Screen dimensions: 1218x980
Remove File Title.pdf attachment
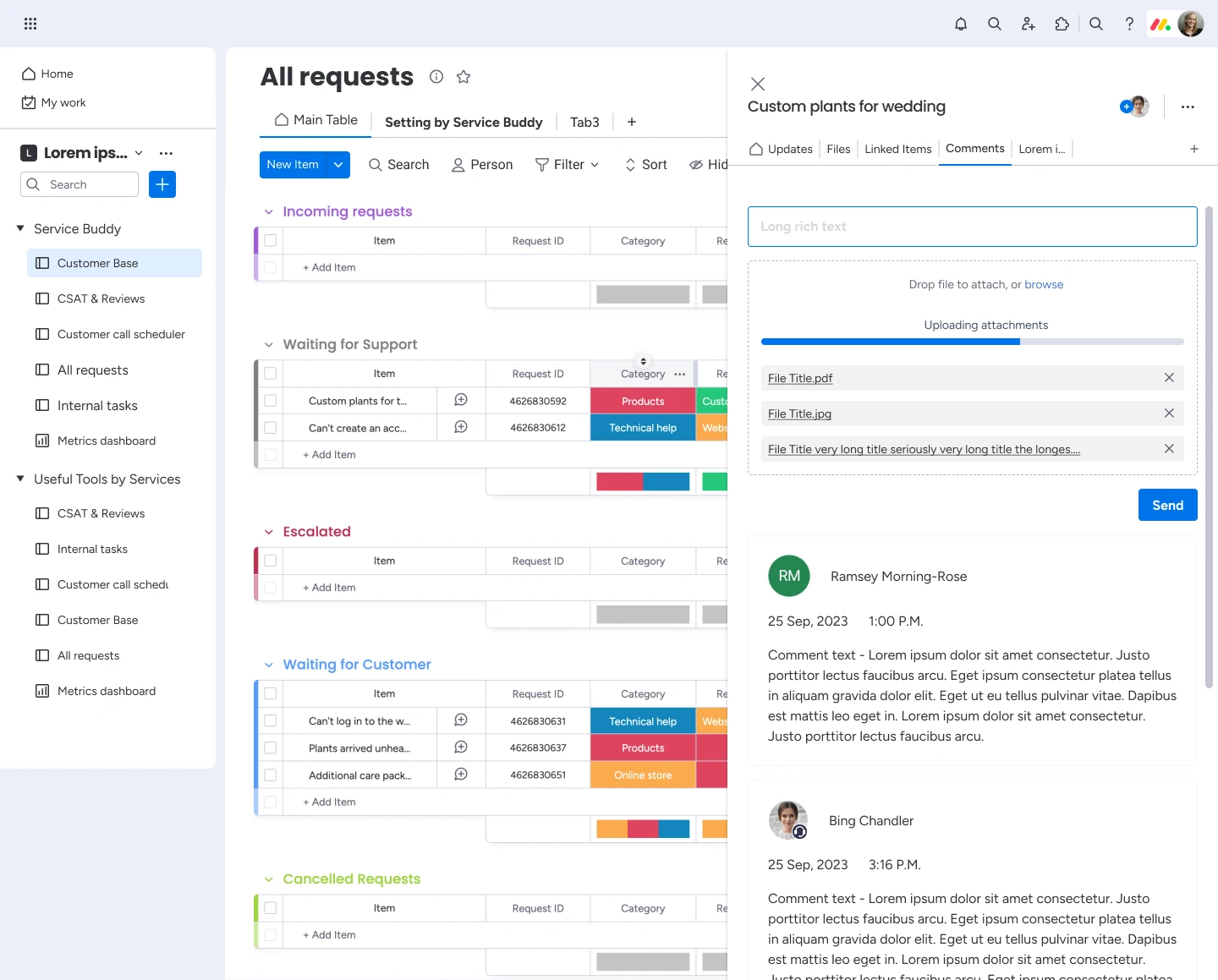tap(1169, 378)
